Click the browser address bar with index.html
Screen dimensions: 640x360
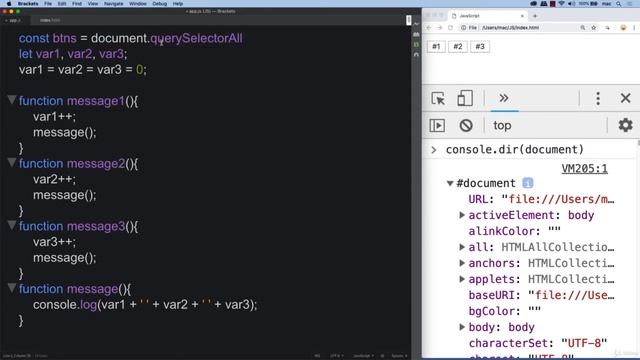[x=527, y=28]
